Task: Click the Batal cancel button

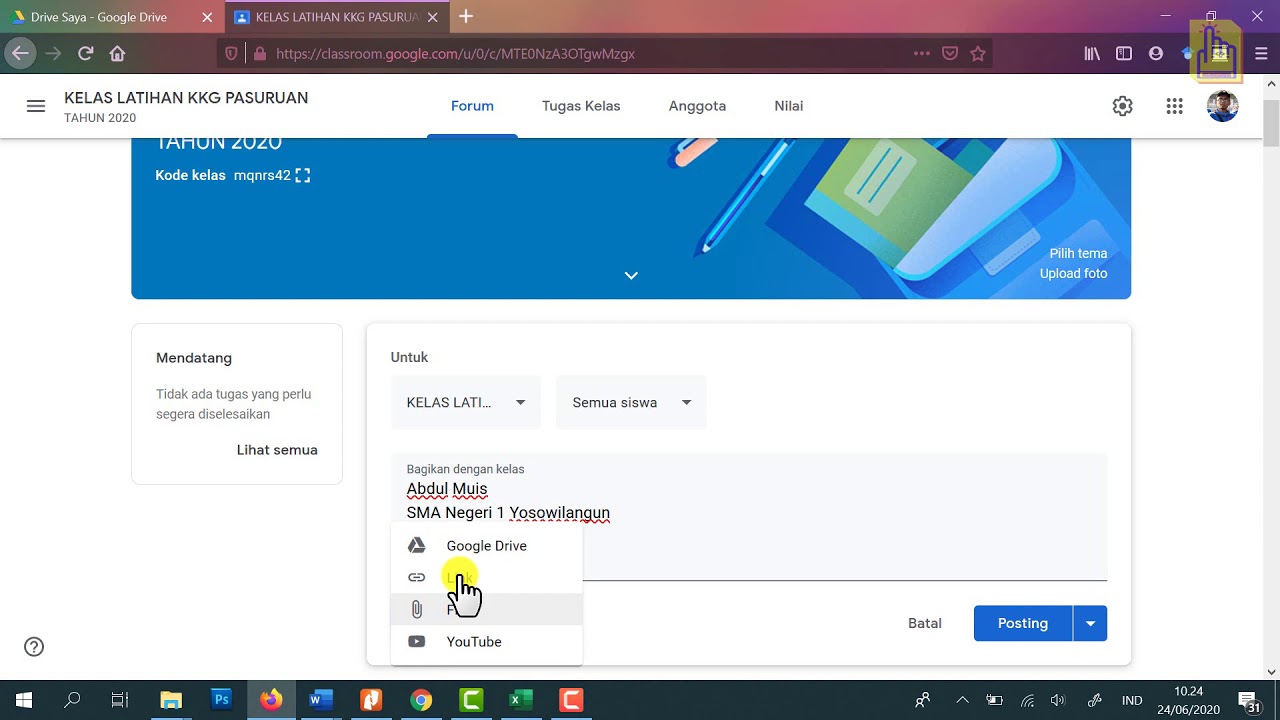Action: pyautogui.click(x=925, y=624)
